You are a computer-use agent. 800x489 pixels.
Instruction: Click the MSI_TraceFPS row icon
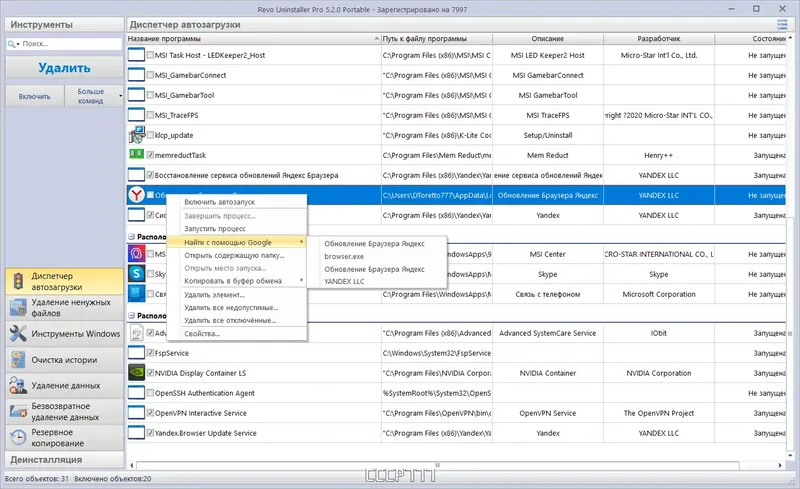click(x=136, y=115)
